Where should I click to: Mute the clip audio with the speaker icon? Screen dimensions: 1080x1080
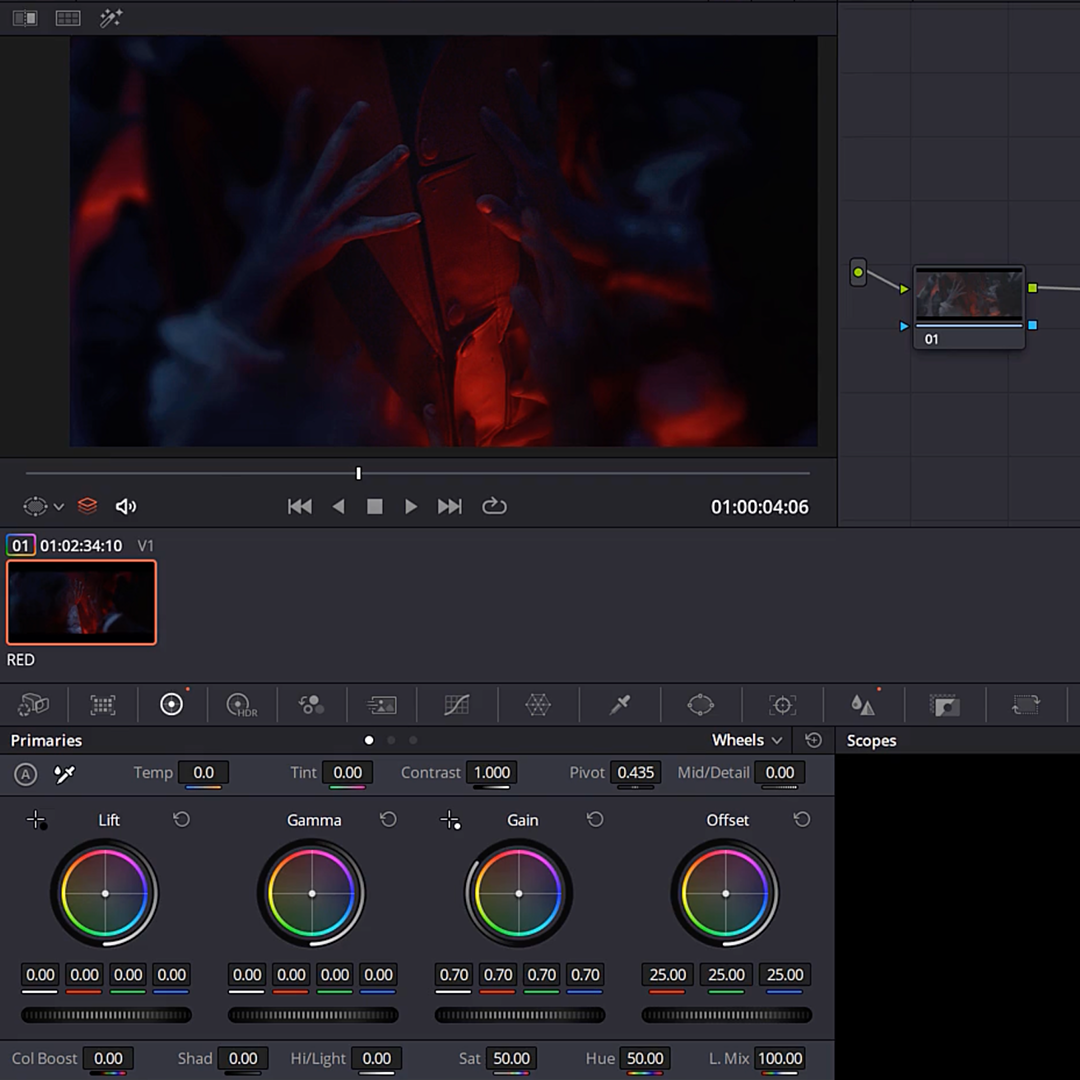pos(126,506)
